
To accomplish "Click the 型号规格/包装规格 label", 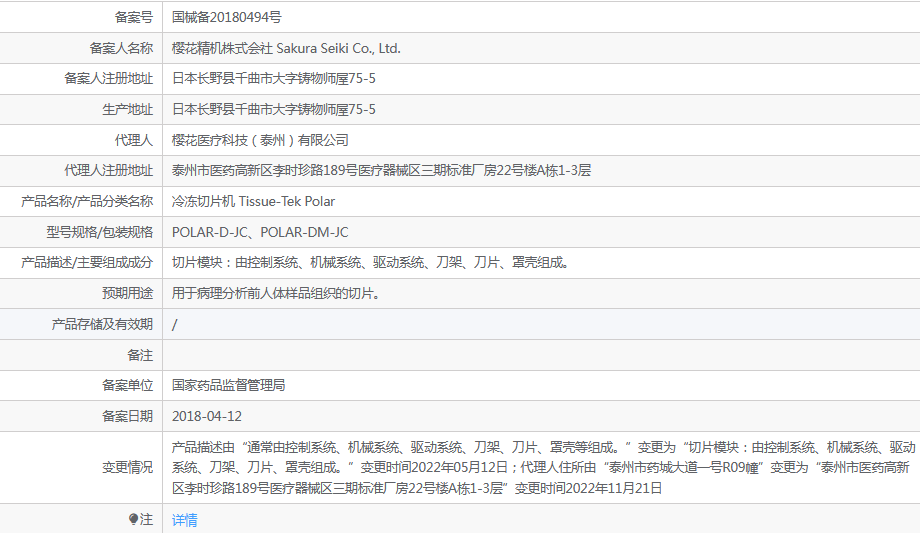I will 100,232.
